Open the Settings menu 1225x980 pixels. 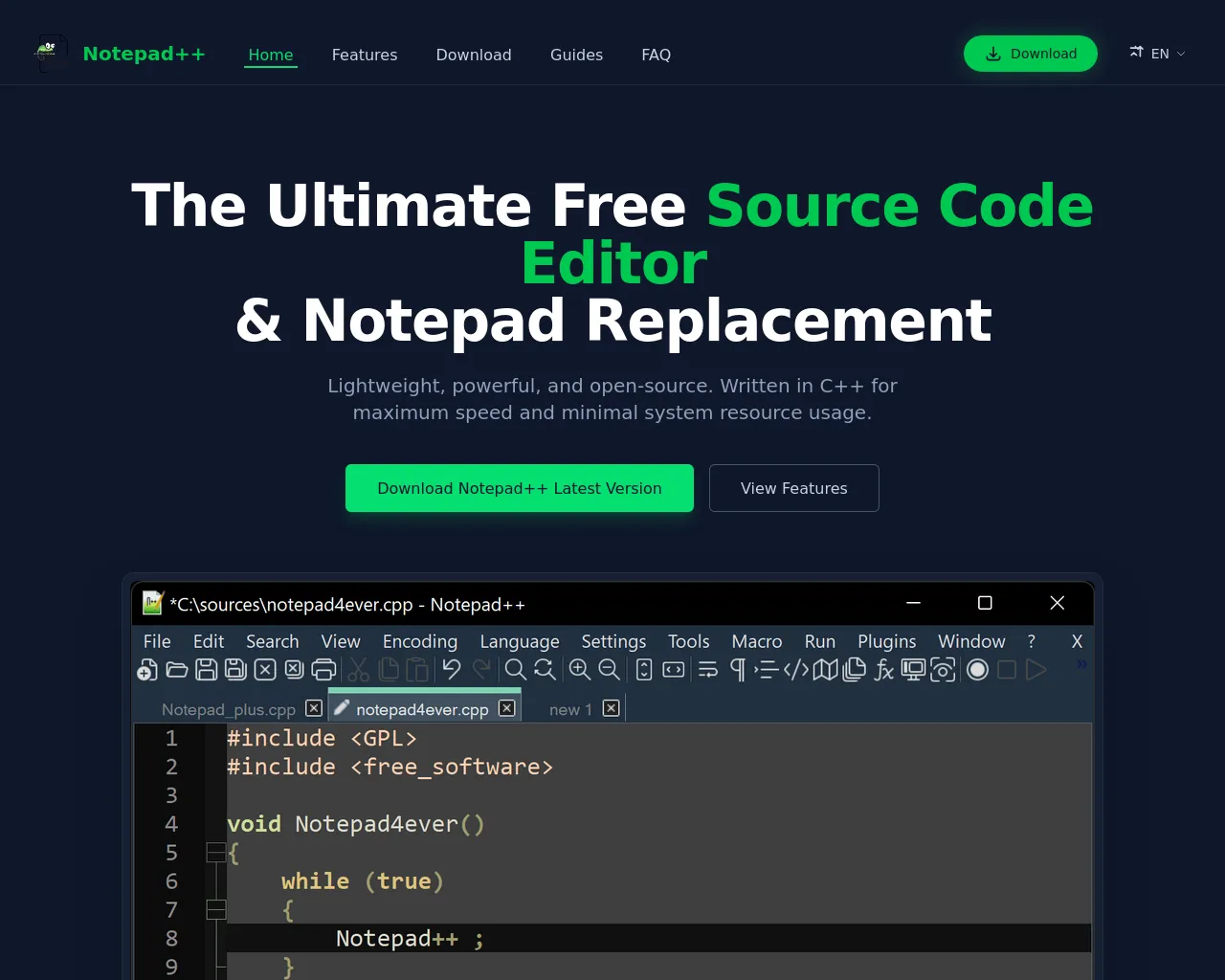coord(613,641)
